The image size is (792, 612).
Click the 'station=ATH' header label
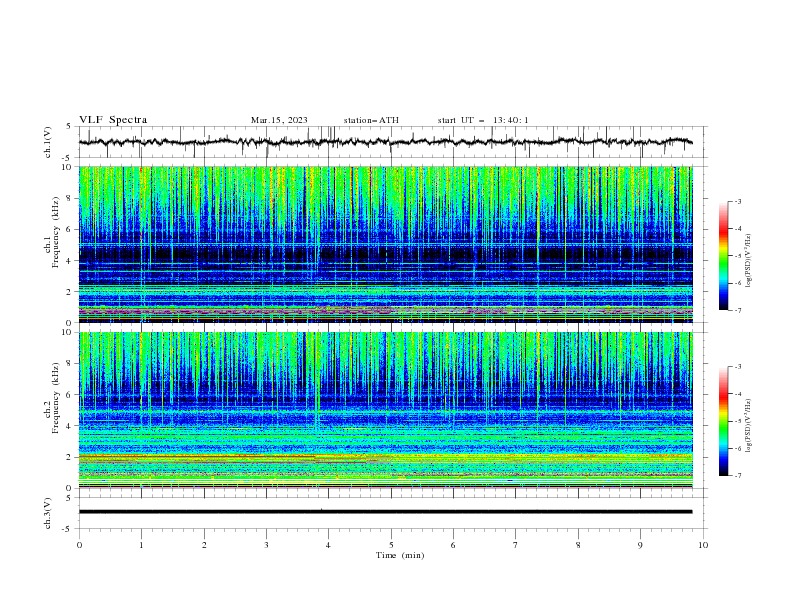(x=371, y=120)
